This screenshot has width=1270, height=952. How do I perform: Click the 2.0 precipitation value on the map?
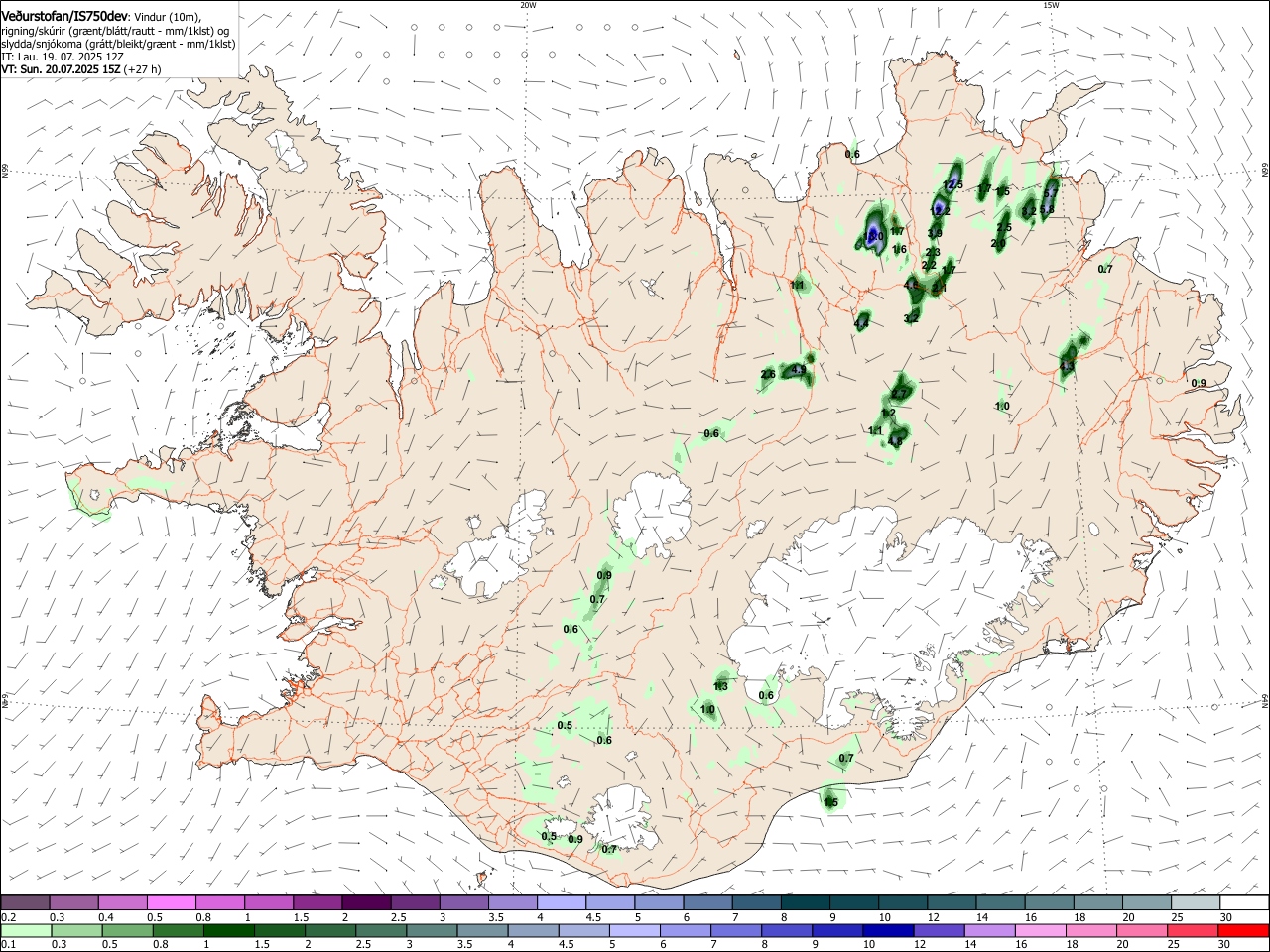point(998,243)
